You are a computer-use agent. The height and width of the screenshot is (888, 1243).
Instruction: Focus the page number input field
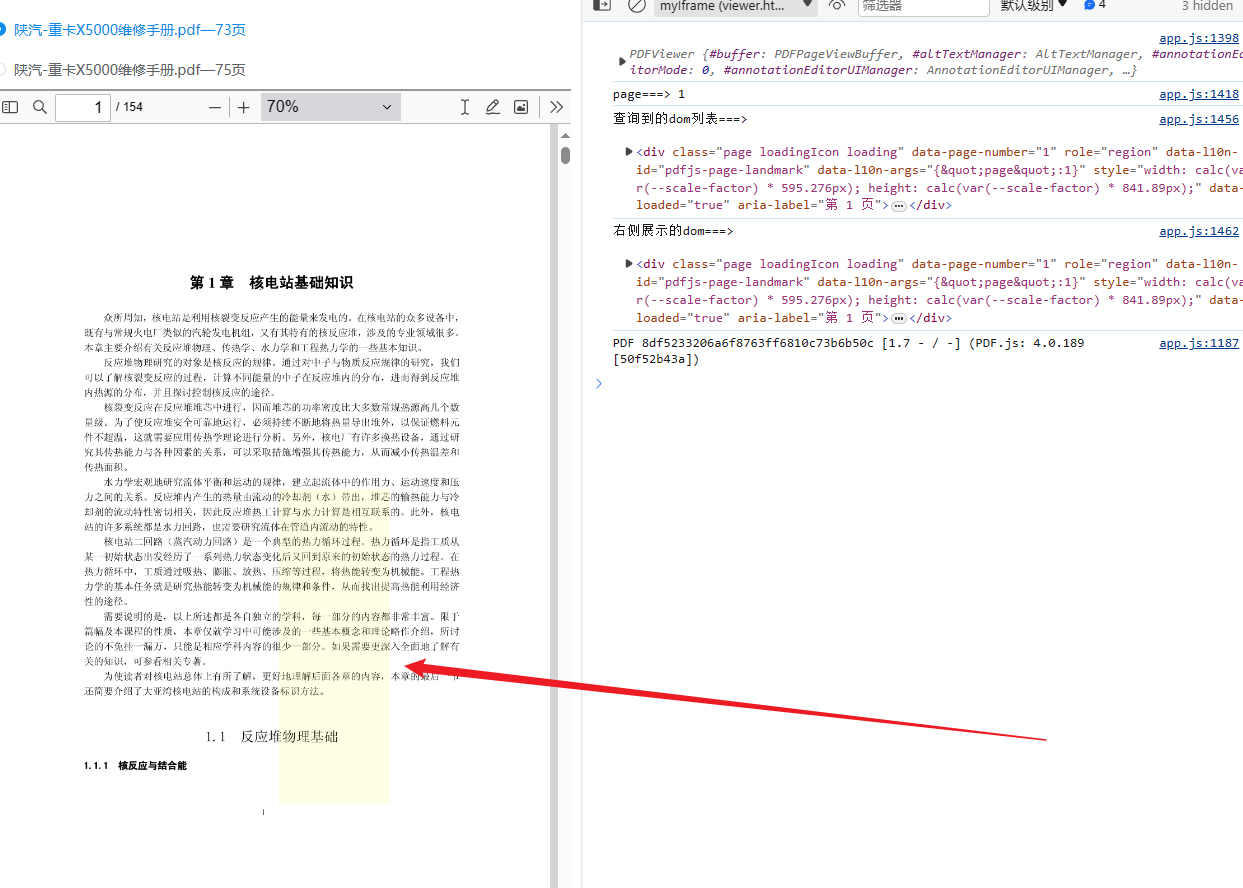(x=83, y=107)
